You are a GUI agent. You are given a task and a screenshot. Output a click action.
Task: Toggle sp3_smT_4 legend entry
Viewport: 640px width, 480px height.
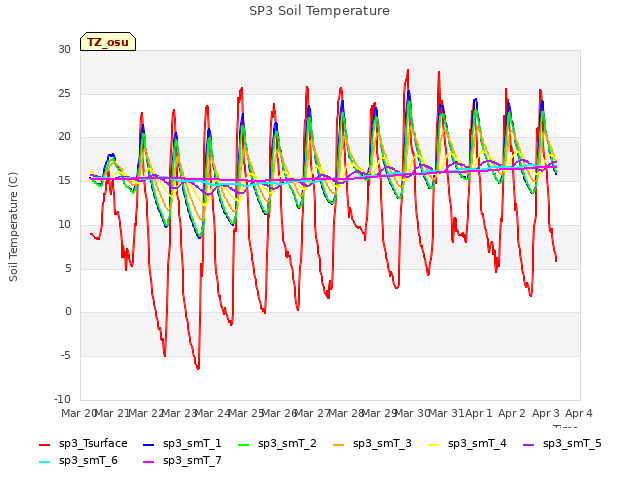[467, 444]
